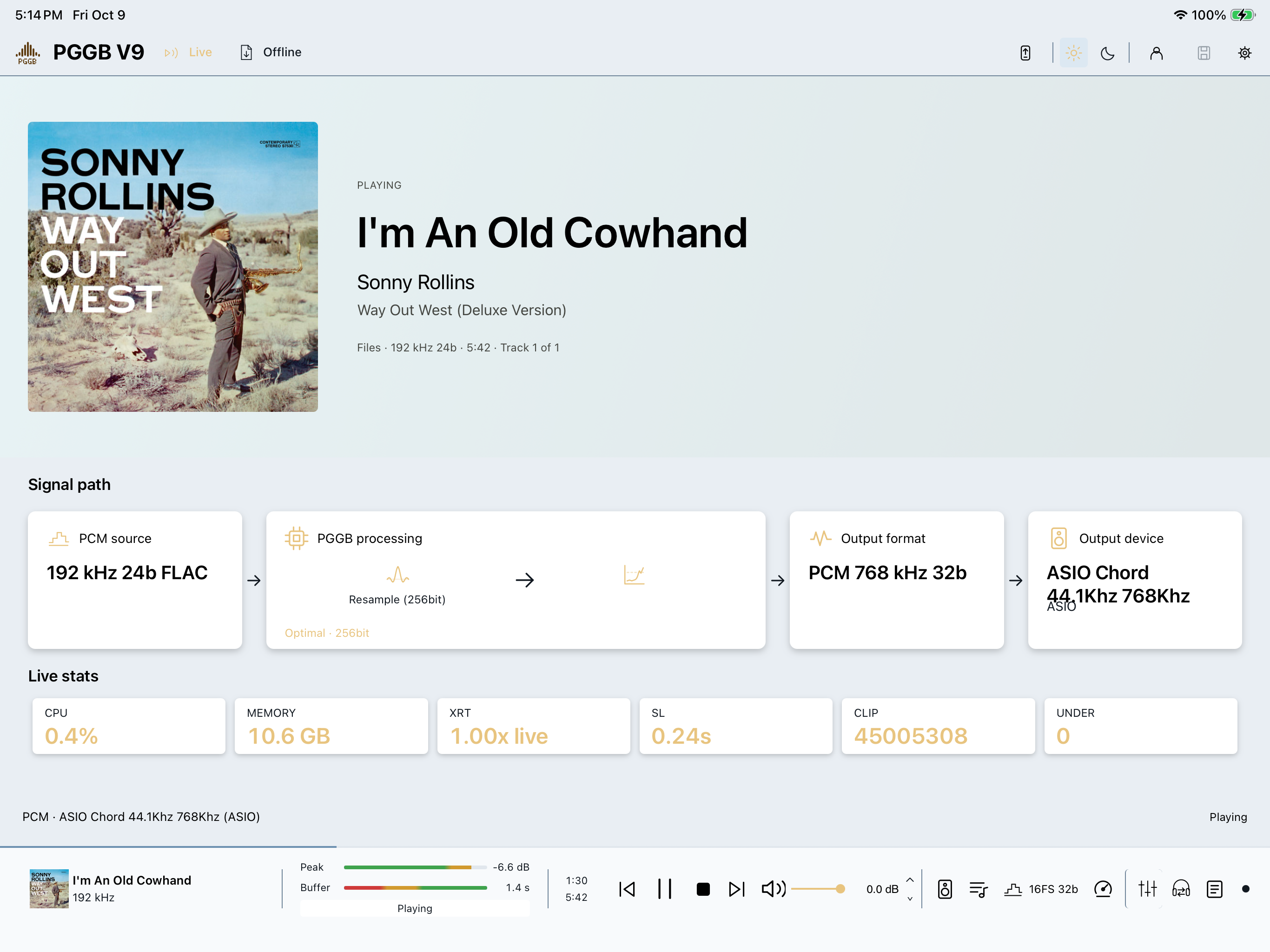Screen dimensions: 1270x952
Task: Switch to dark theme moon icon
Action: tap(1107, 53)
